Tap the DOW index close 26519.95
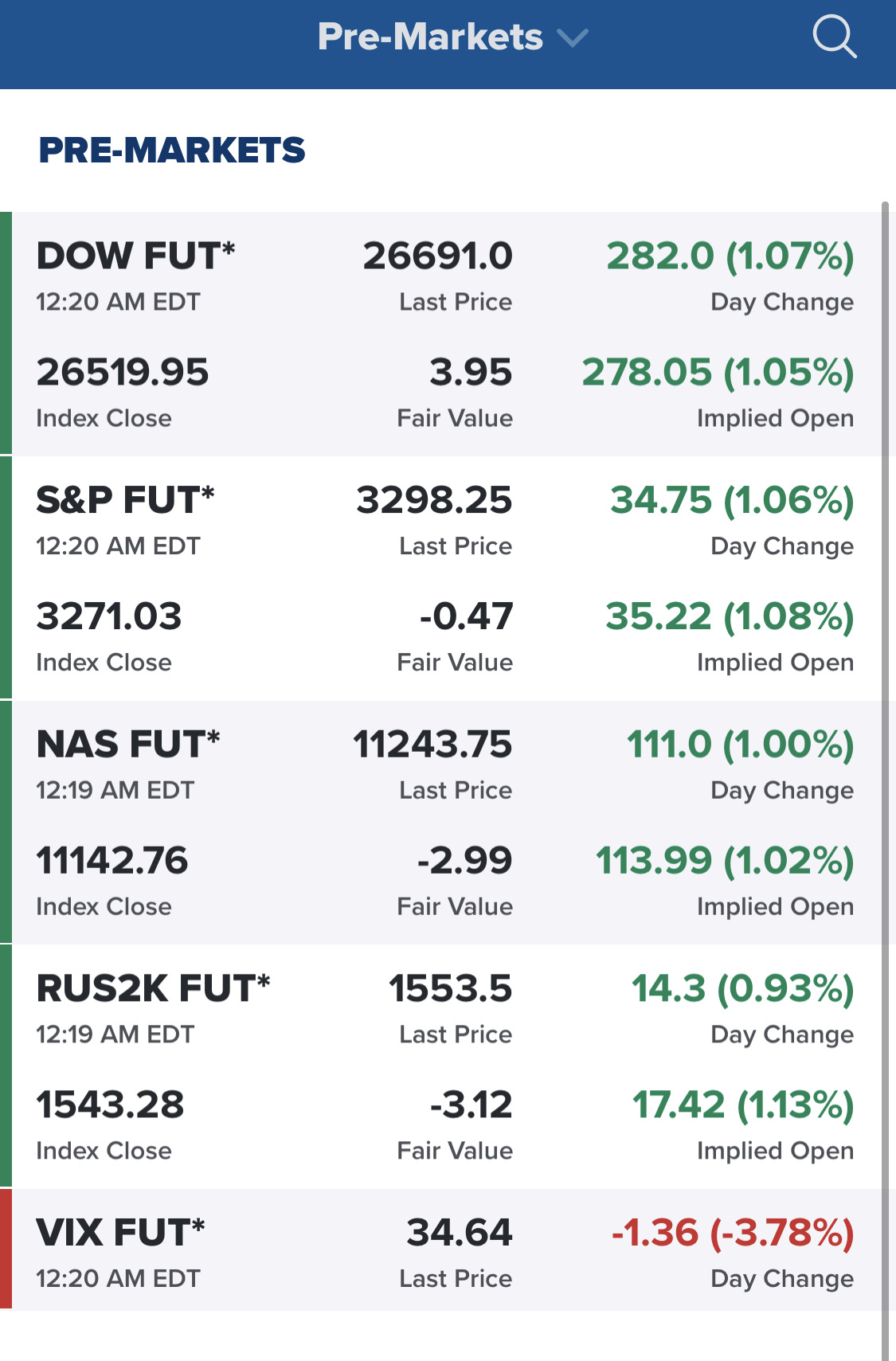Viewport: 896px width, 1361px height. coord(123,373)
